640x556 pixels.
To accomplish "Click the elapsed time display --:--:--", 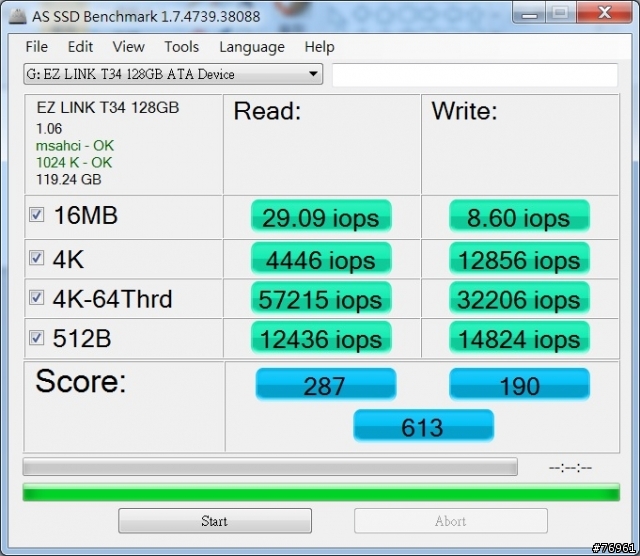I will click(570, 467).
